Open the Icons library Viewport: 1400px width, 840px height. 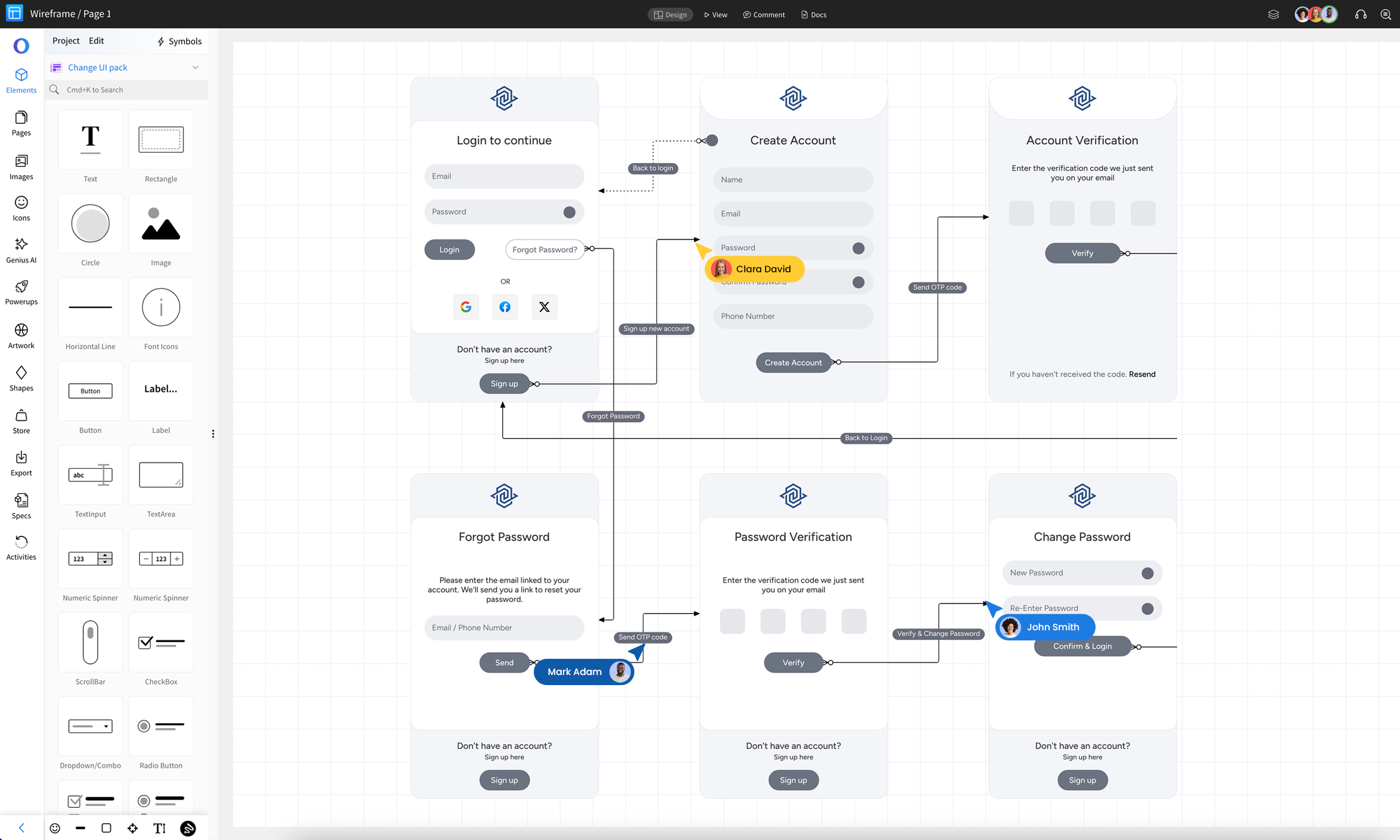21,209
